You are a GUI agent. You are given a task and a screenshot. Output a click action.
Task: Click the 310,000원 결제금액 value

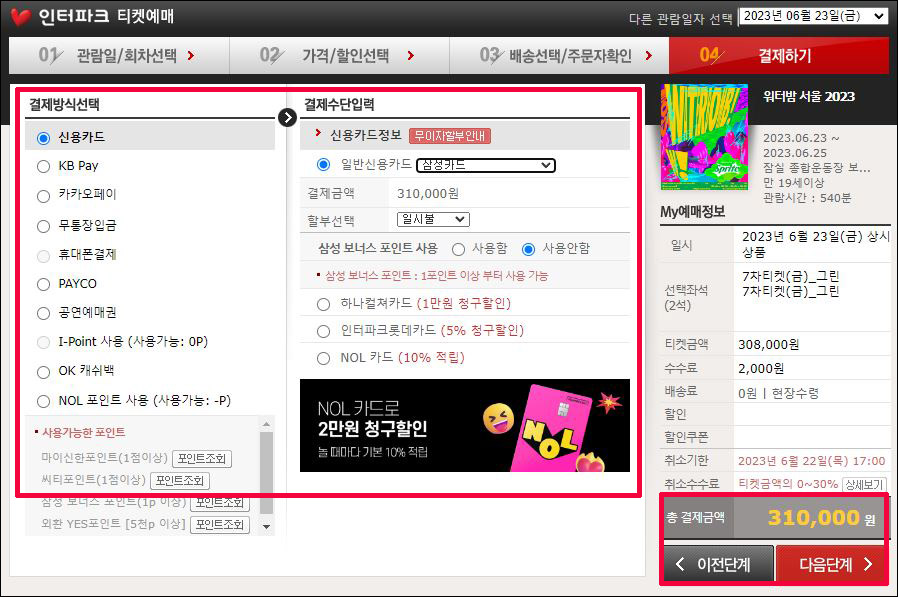428,194
